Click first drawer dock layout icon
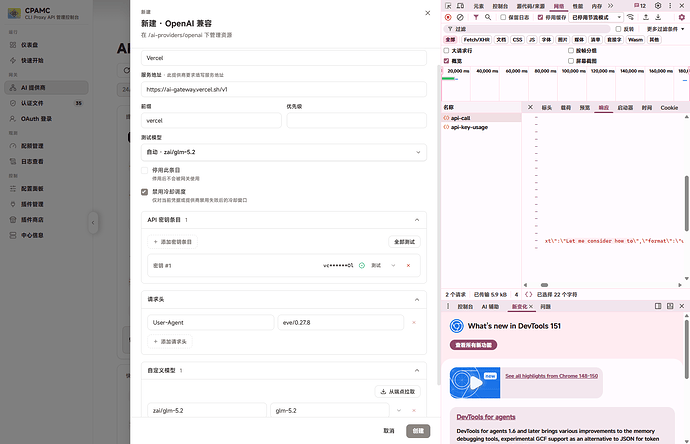Image resolution: width=690 pixels, height=444 pixels. 658,306
